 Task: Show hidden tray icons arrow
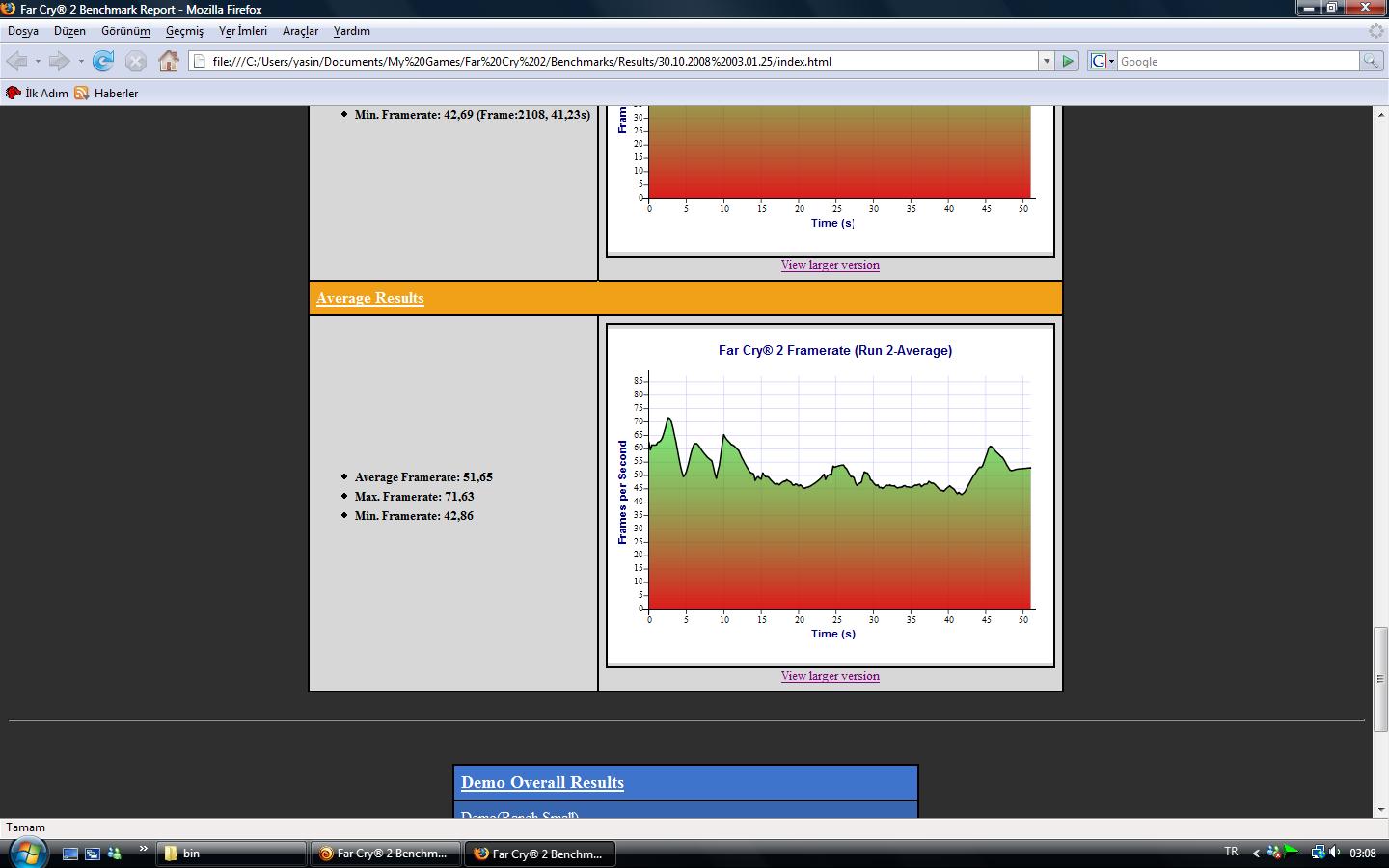point(1256,853)
